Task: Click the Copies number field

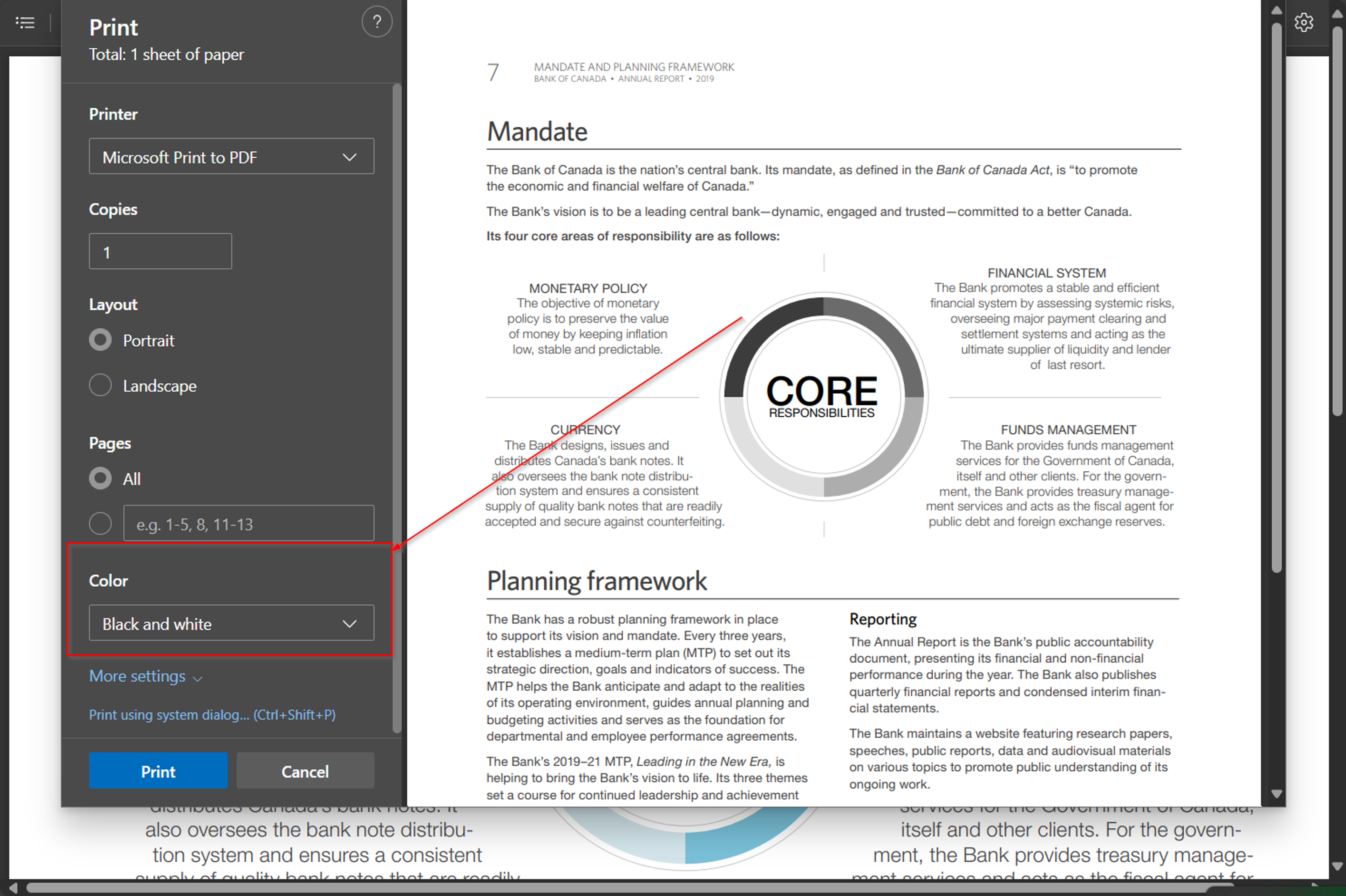Action: 161,251
